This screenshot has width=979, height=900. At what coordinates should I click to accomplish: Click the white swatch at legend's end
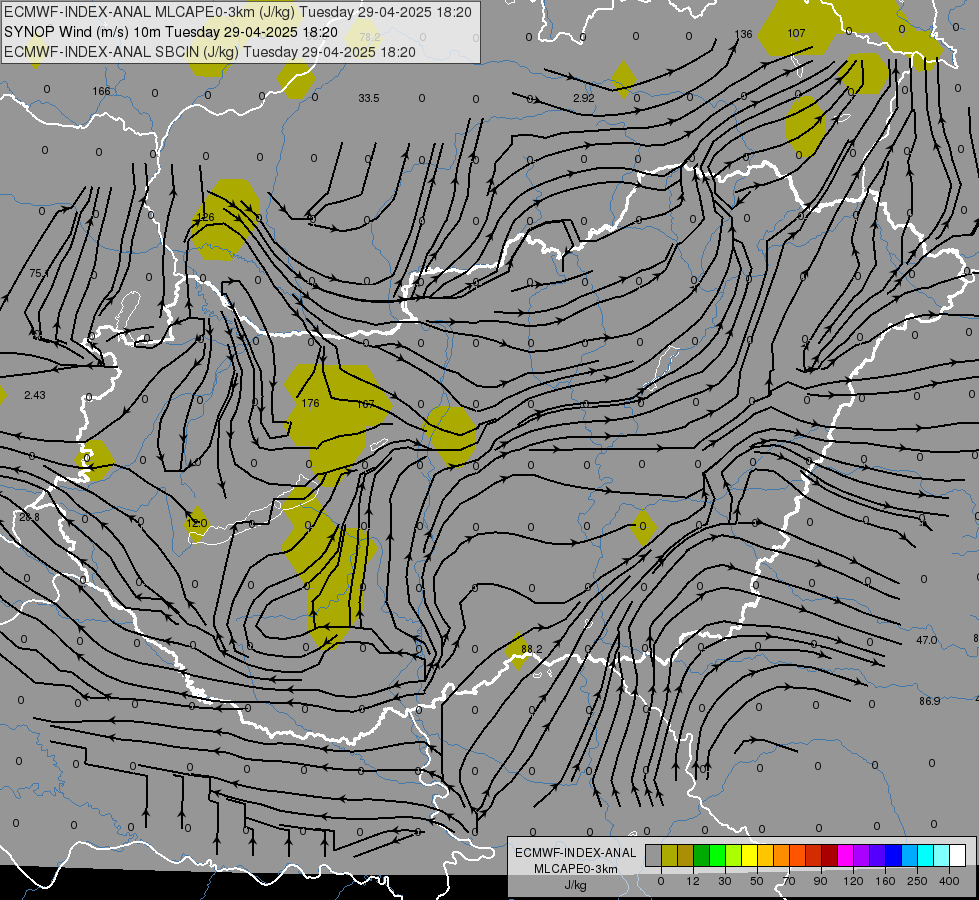[x=957, y=856]
